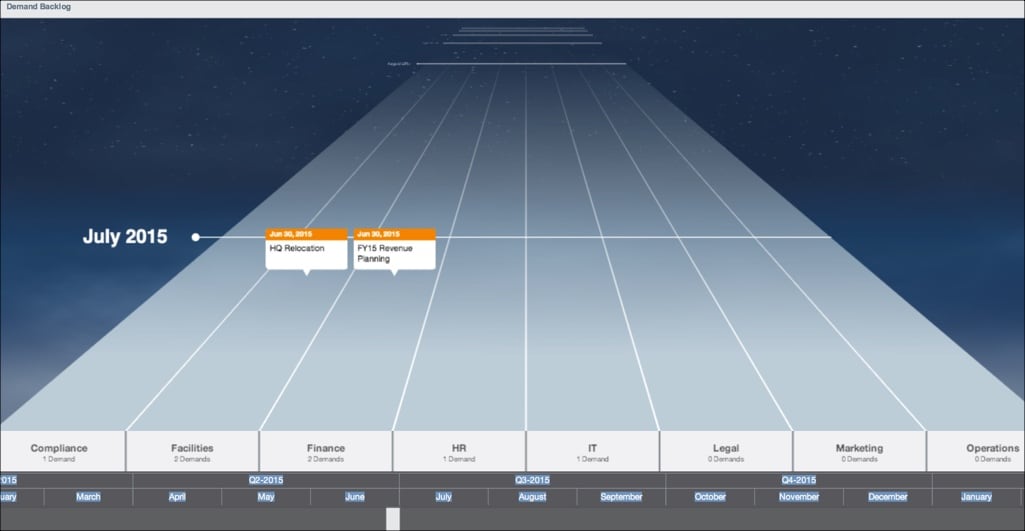Select October on the month timeline
Image resolution: width=1025 pixels, height=531 pixels.
[x=710, y=497]
